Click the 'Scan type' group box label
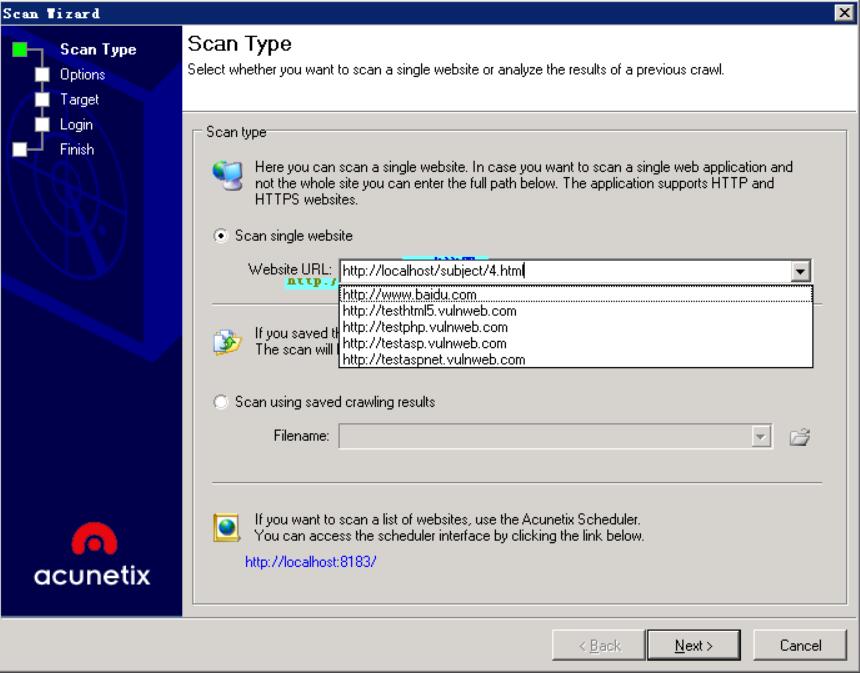 click(x=236, y=132)
